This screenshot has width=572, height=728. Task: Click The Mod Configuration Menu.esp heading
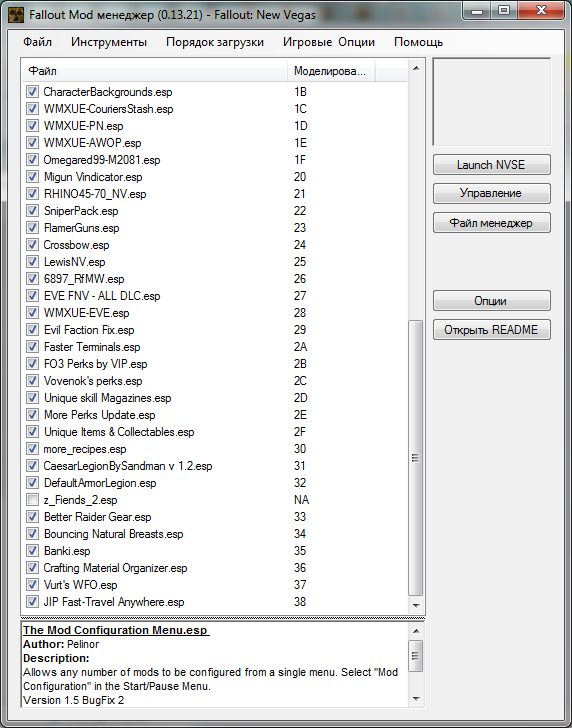pyautogui.click(x=116, y=630)
